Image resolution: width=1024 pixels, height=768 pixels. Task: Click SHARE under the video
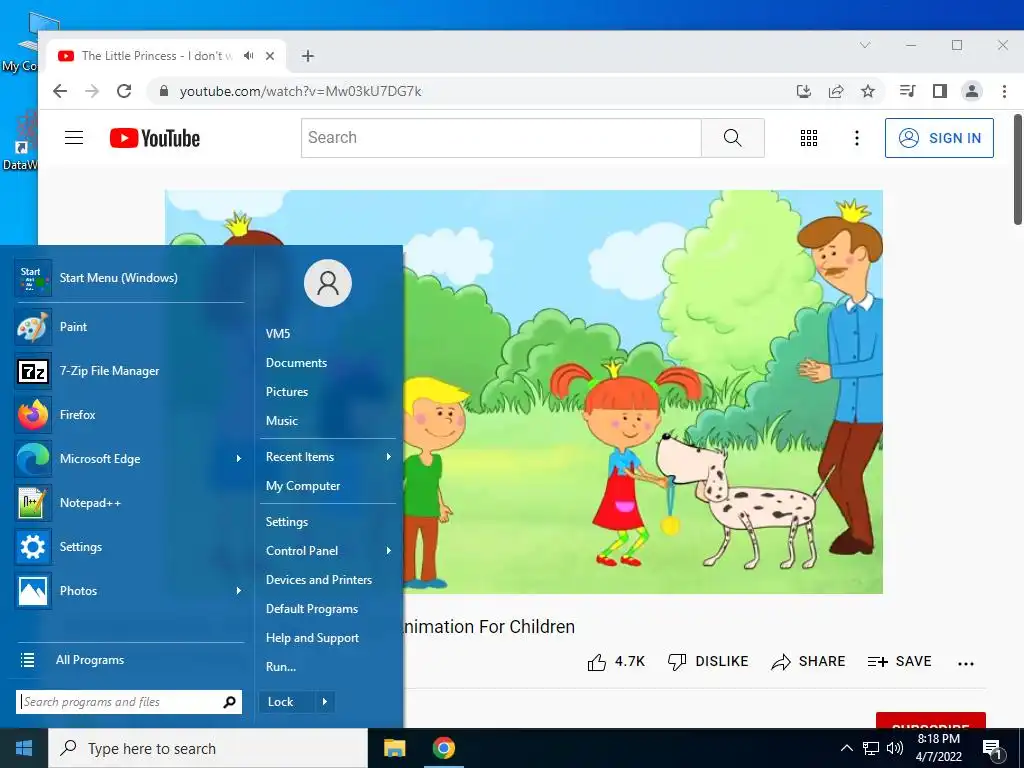pos(808,662)
